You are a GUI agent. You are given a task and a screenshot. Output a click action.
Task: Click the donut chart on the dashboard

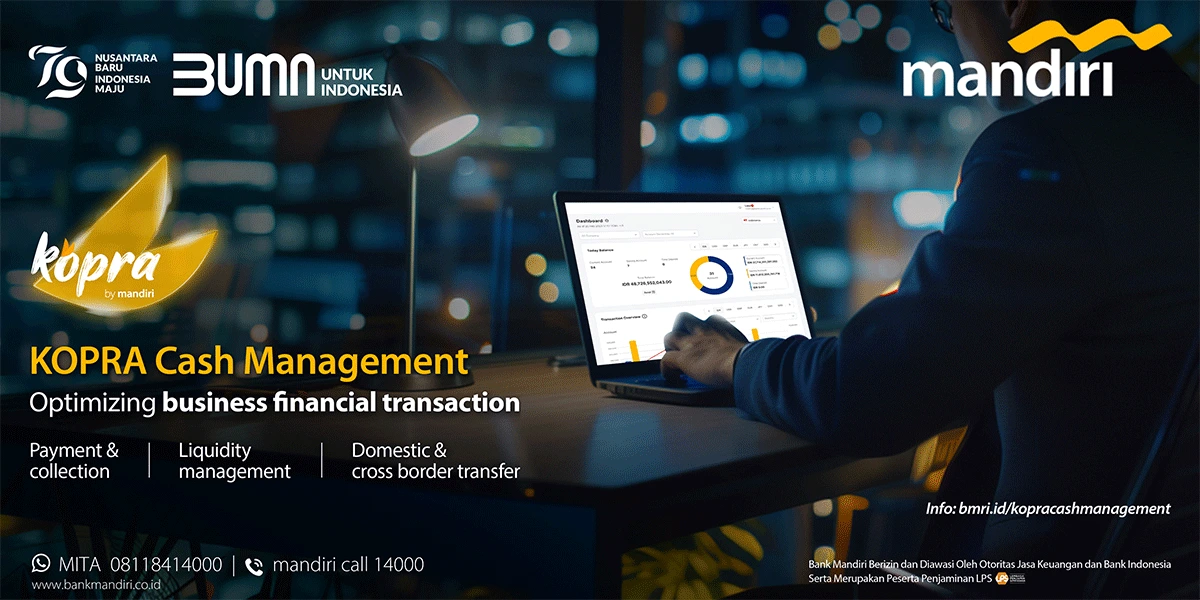[711, 274]
